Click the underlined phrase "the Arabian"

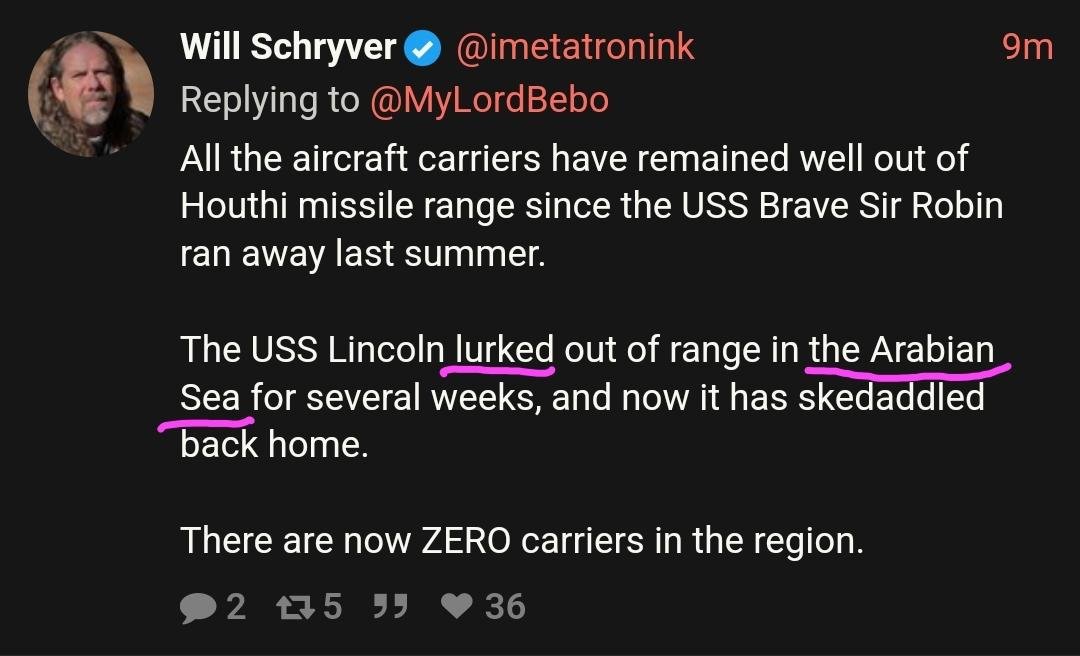pos(901,350)
